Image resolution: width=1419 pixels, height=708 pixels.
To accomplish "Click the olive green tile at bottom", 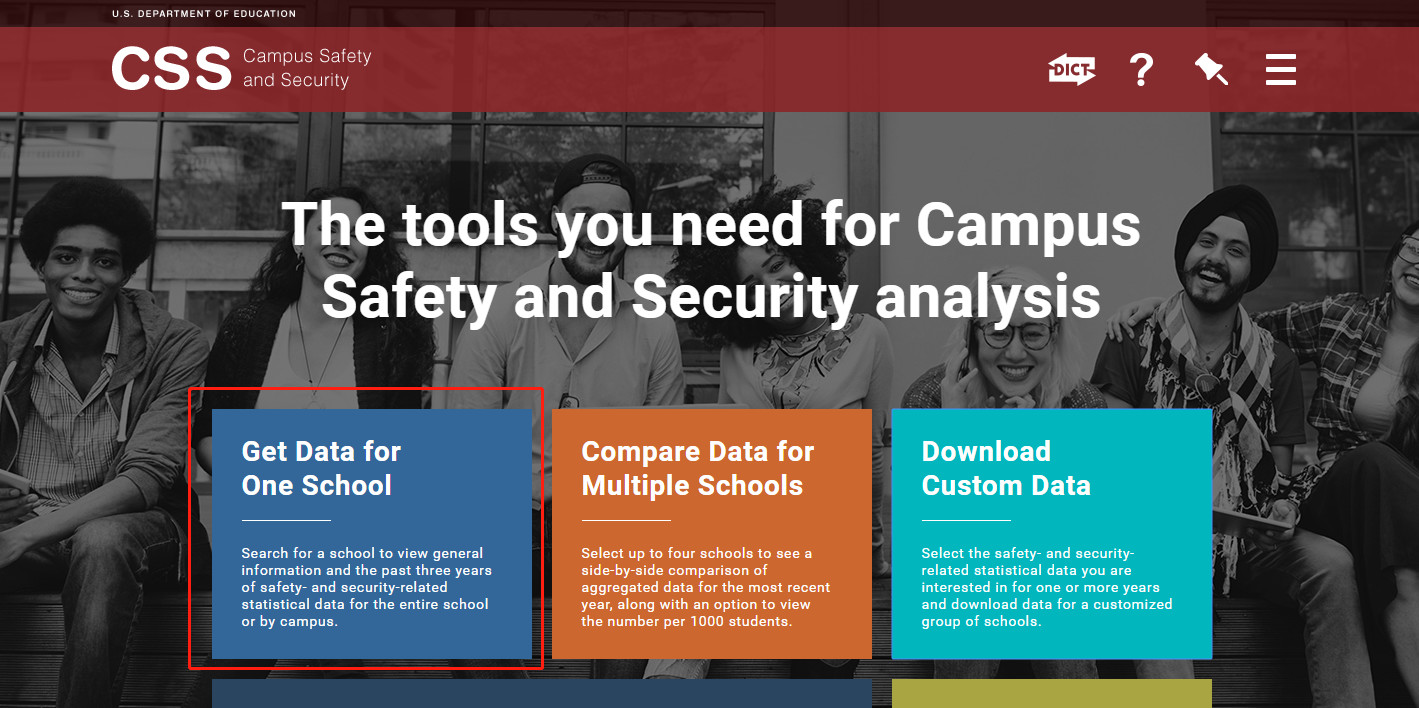I will point(1051,694).
